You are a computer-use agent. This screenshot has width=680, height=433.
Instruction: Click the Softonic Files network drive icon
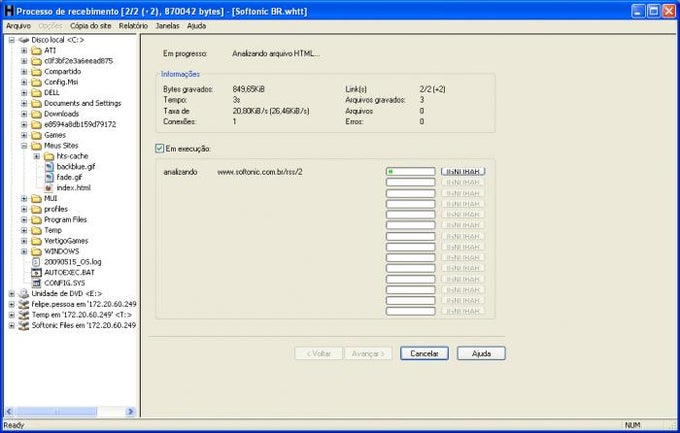click(24, 325)
